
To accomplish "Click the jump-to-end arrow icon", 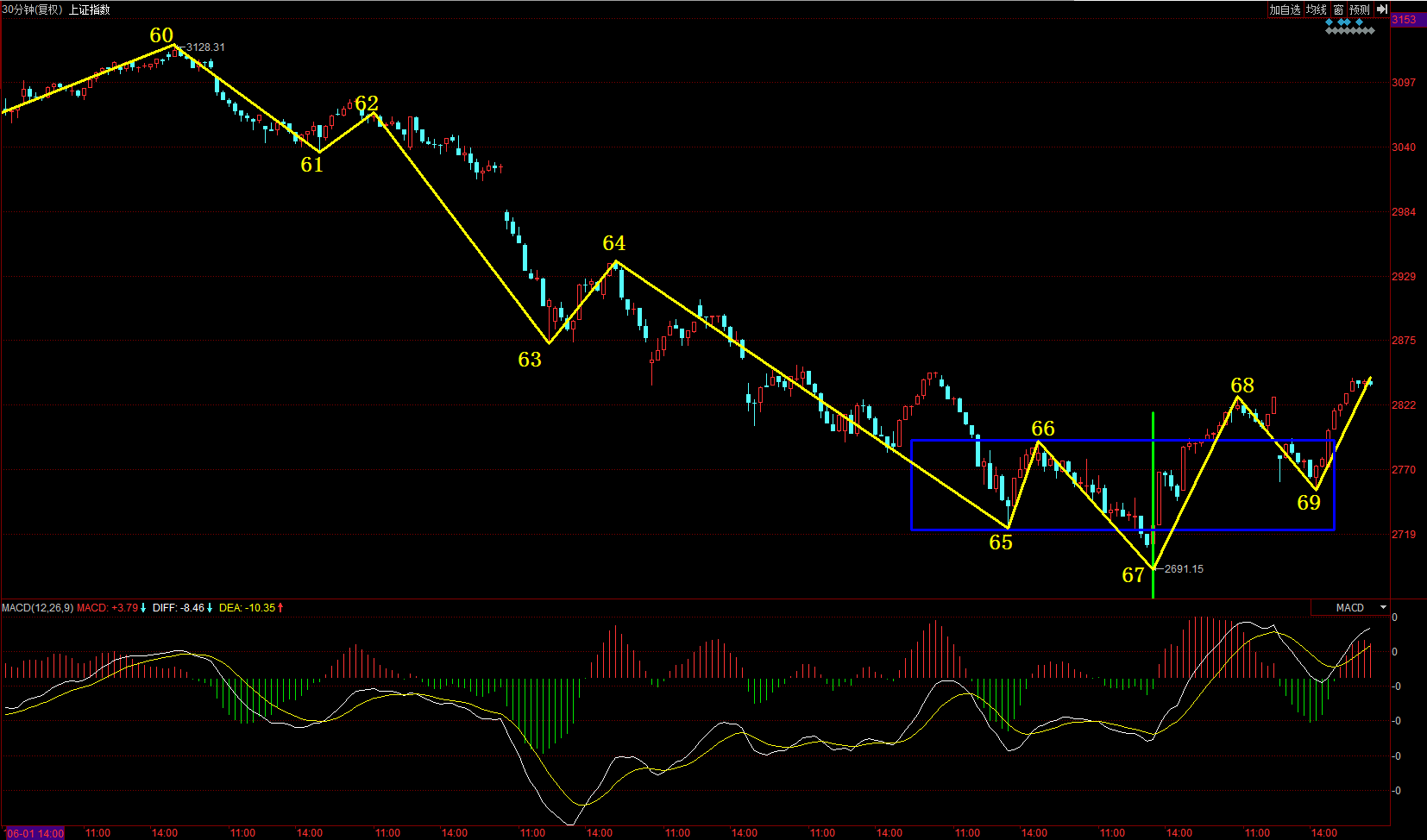I will (1381, 9).
